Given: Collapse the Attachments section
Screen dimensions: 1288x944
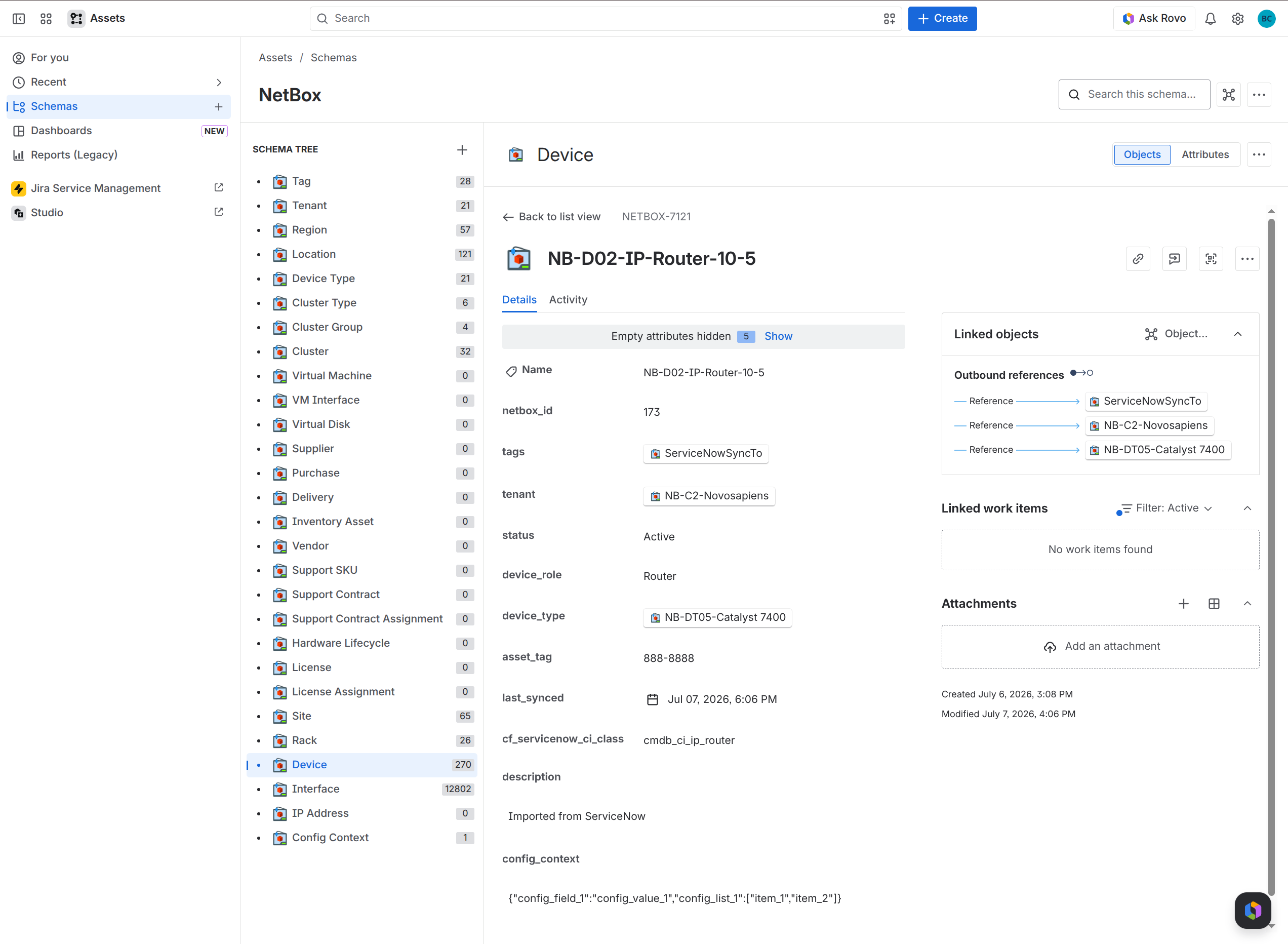Looking at the screenshot, I should 1247,604.
